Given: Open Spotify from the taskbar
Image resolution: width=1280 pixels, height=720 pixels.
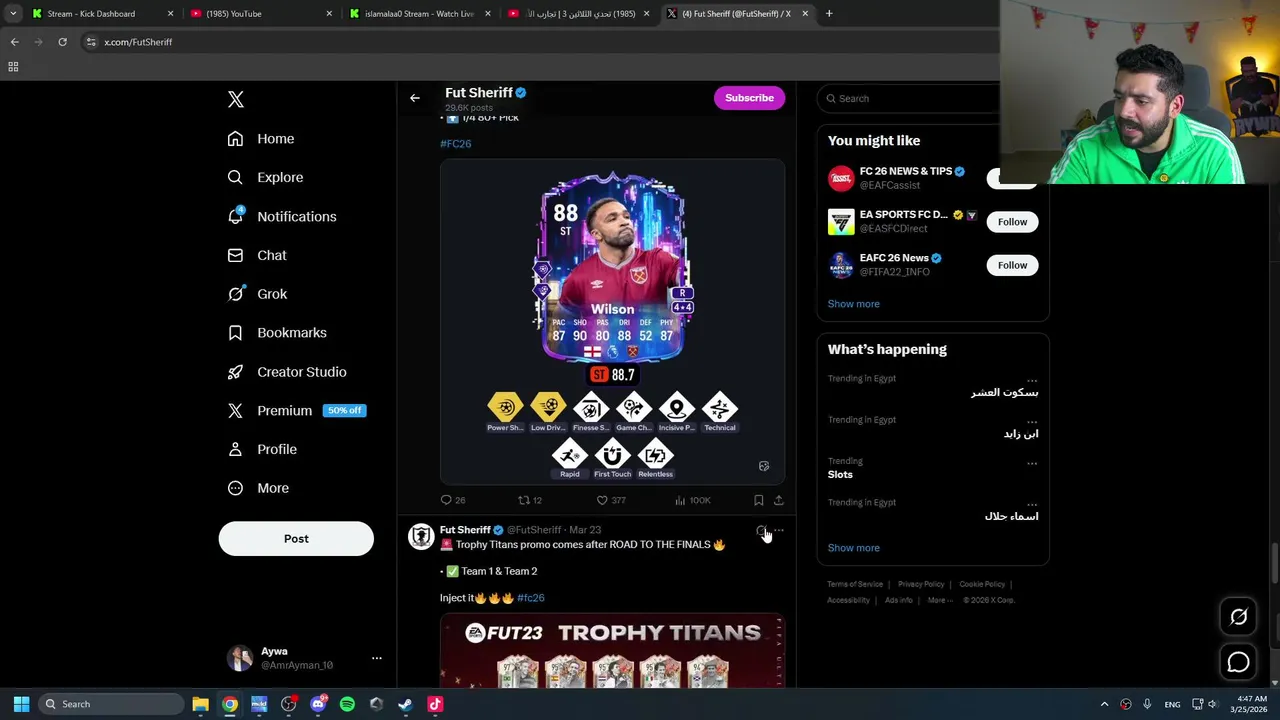Looking at the screenshot, I should click(347, 704).
